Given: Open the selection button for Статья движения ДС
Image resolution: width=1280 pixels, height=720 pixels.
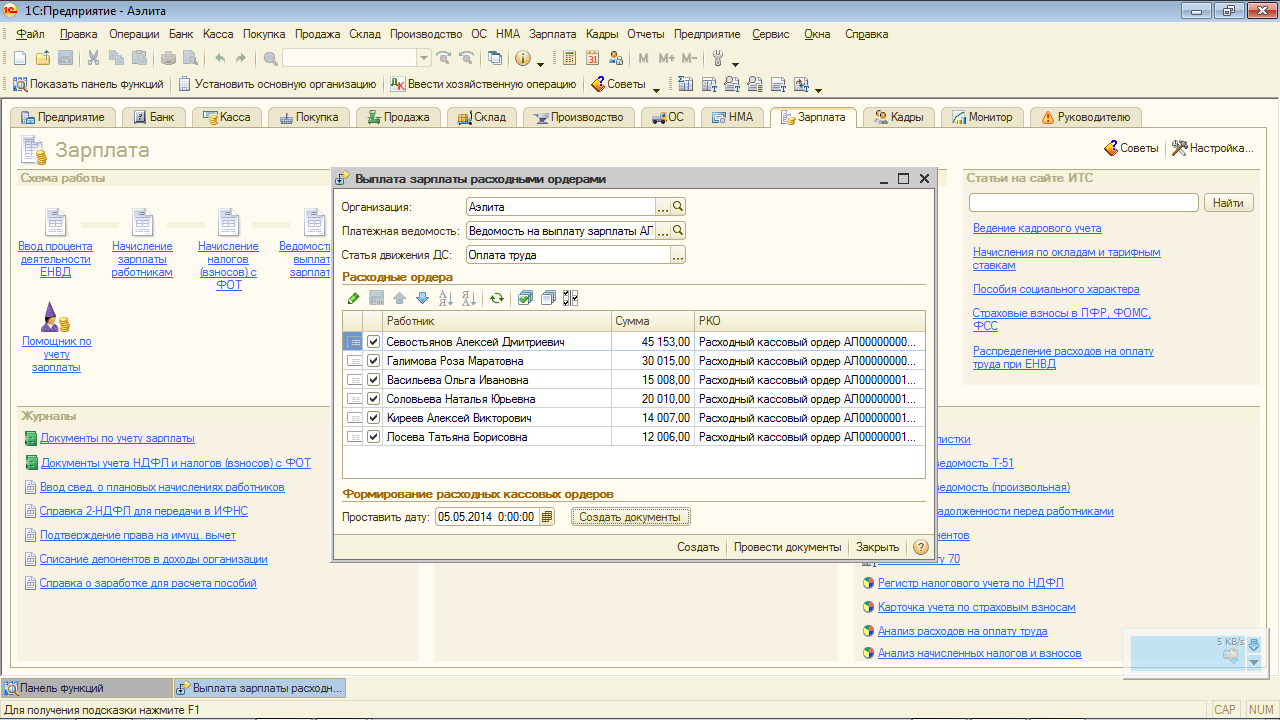Looking at the screenshot, I should (678, 255).
